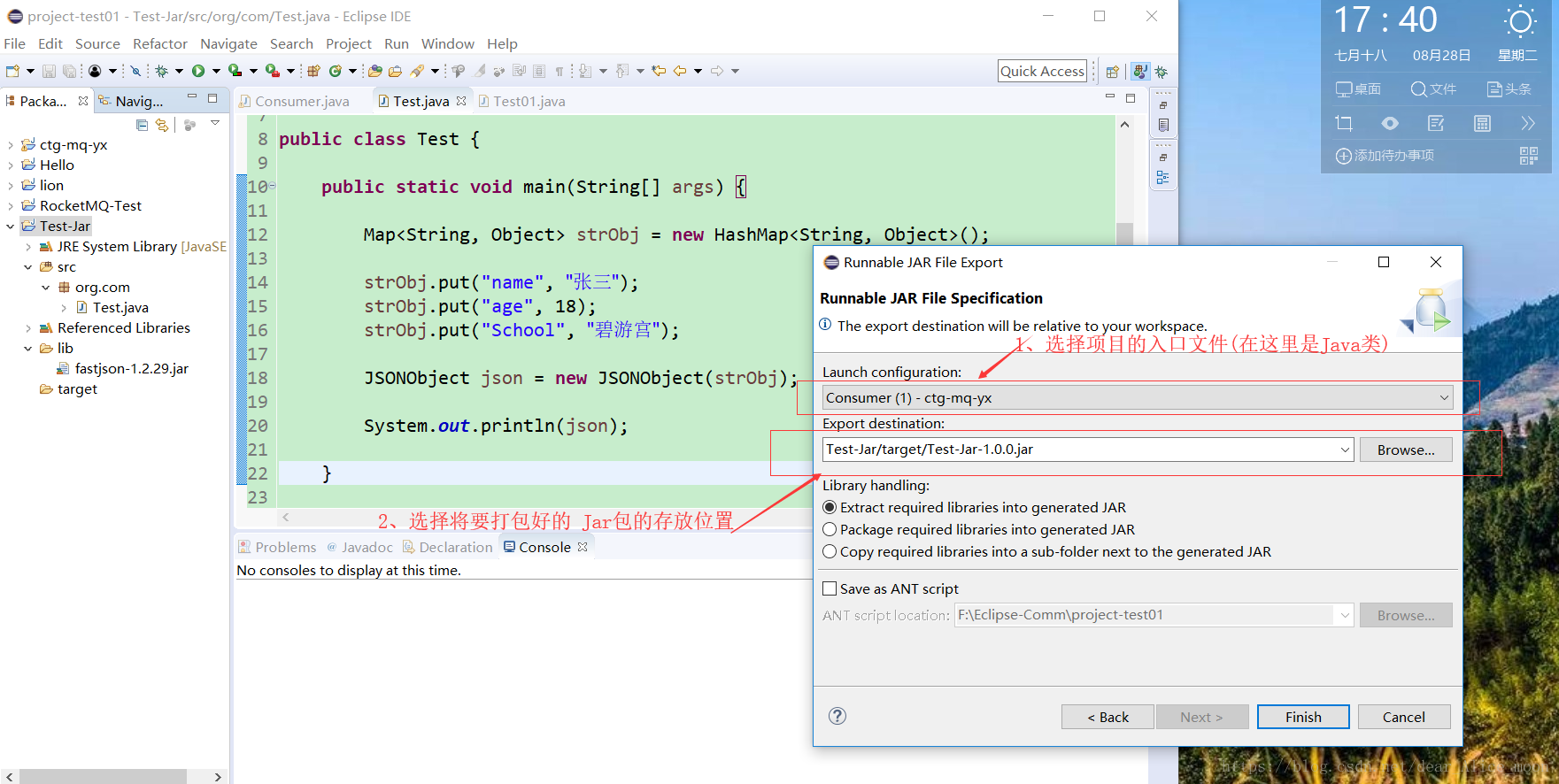Click the Last Edit Location arrow icon
This screenshot has width=1559, height=784.
click(x=659, y=71)
